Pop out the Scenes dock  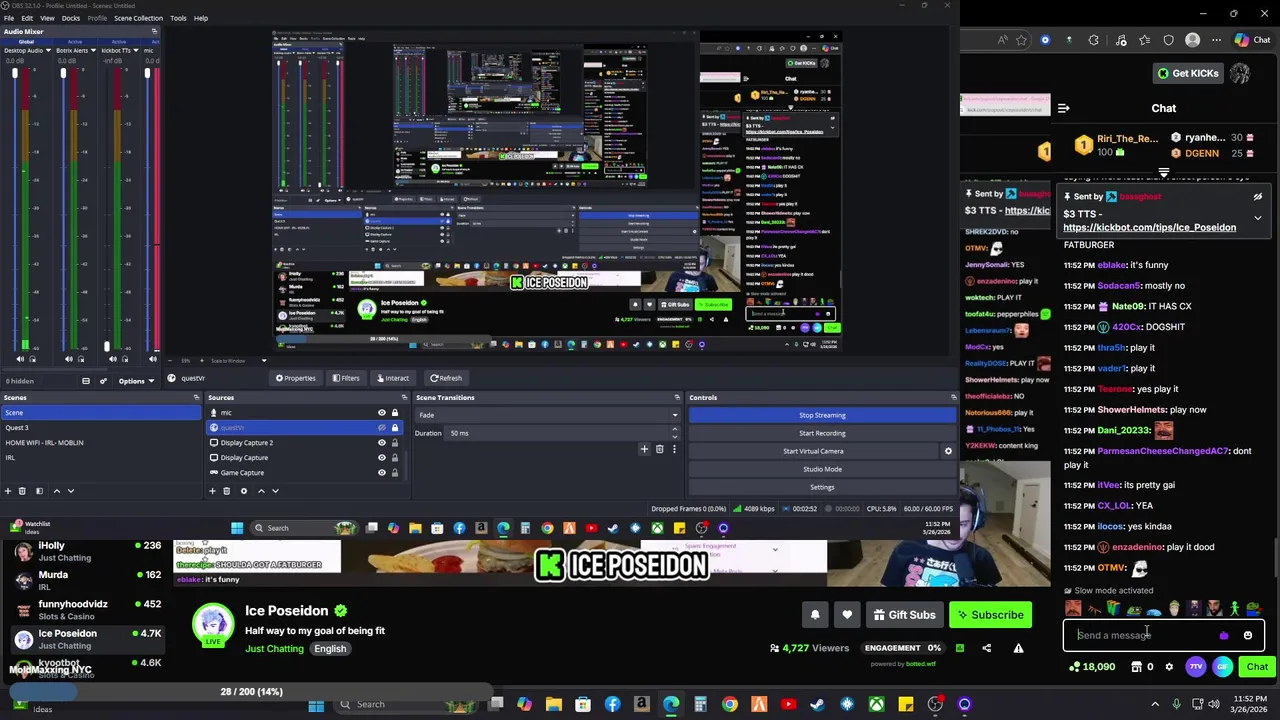(196, 398)
